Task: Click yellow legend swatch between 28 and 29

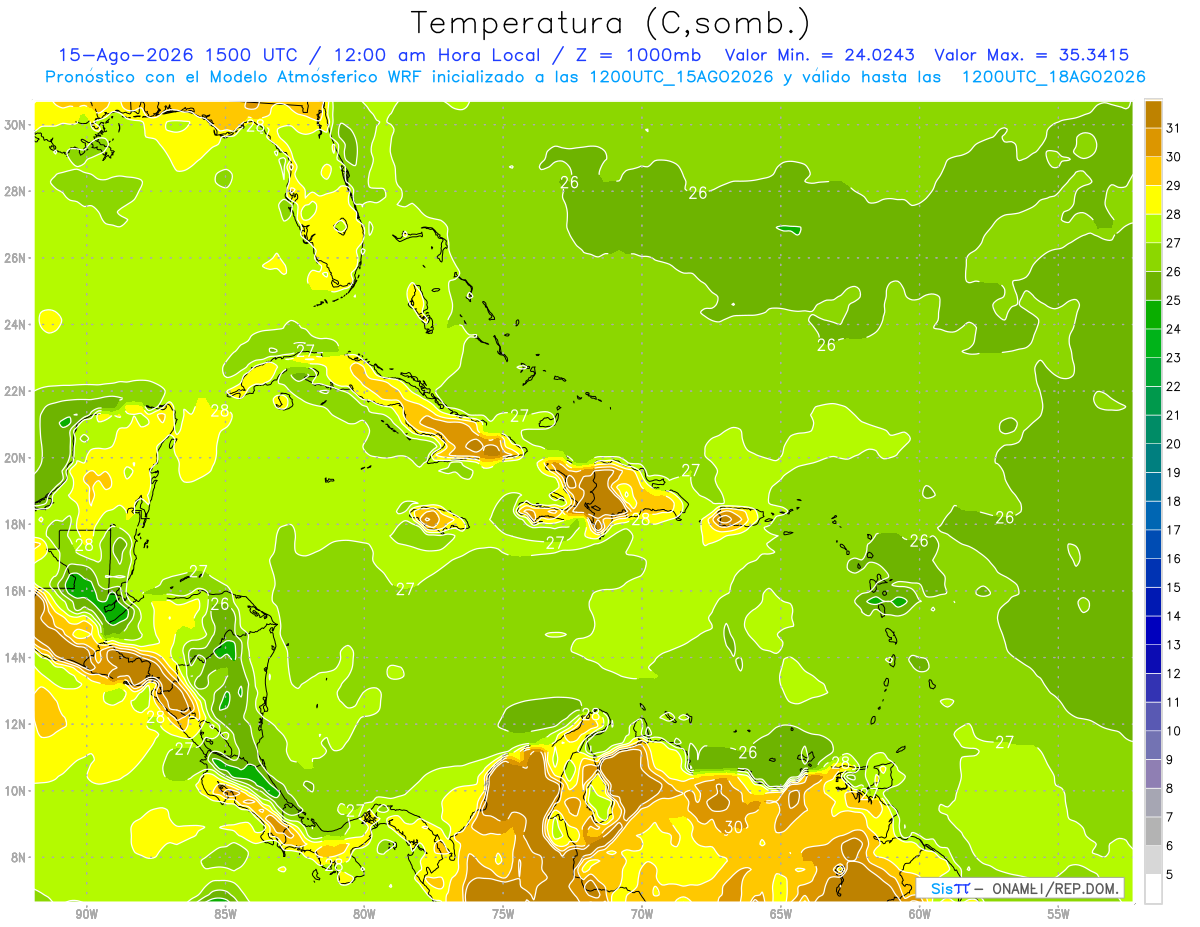Action: [x=1153, y=200]
